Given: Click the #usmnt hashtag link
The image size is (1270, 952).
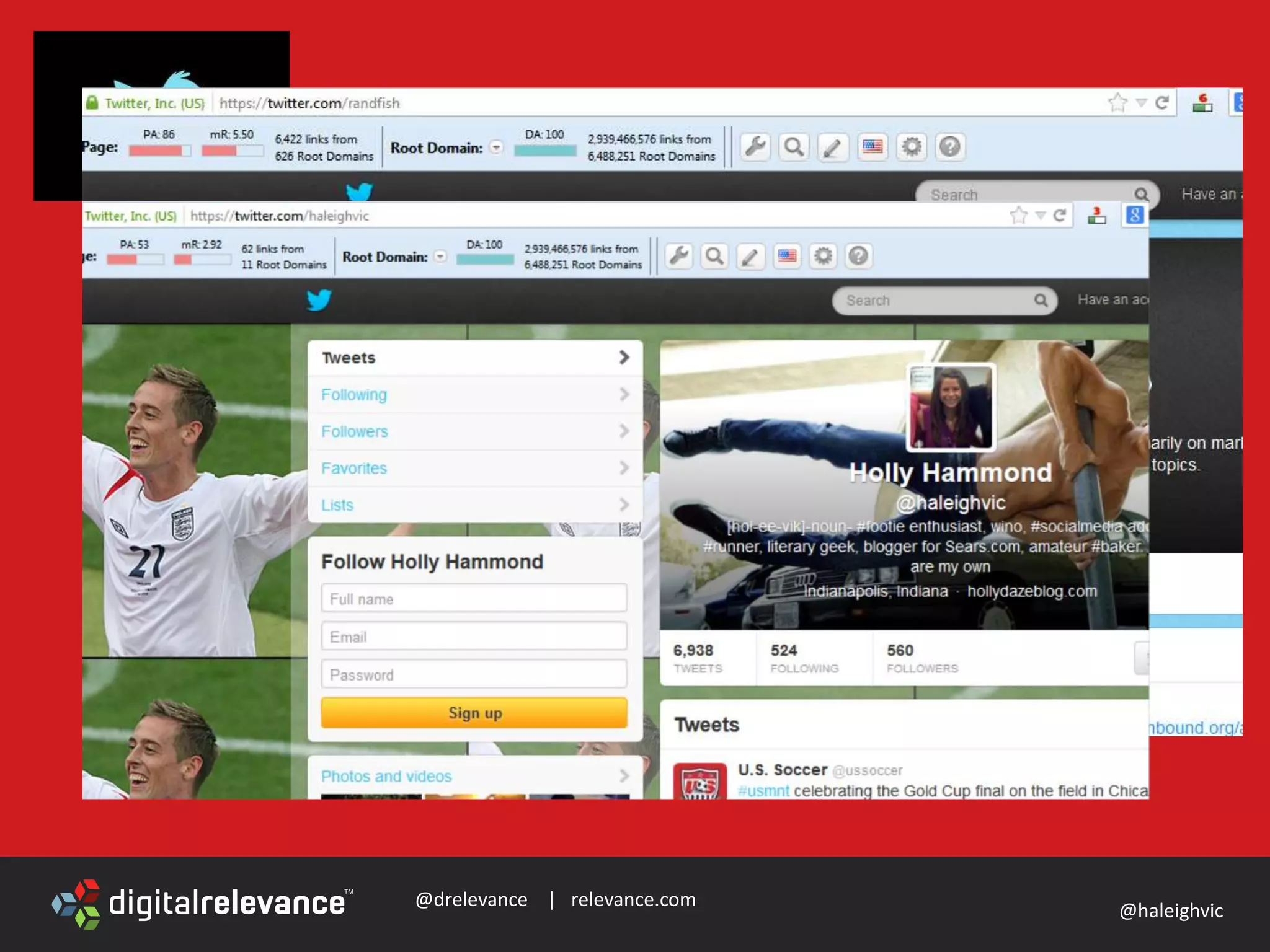Looking at the screenshot, I should (x=764, y=791).
